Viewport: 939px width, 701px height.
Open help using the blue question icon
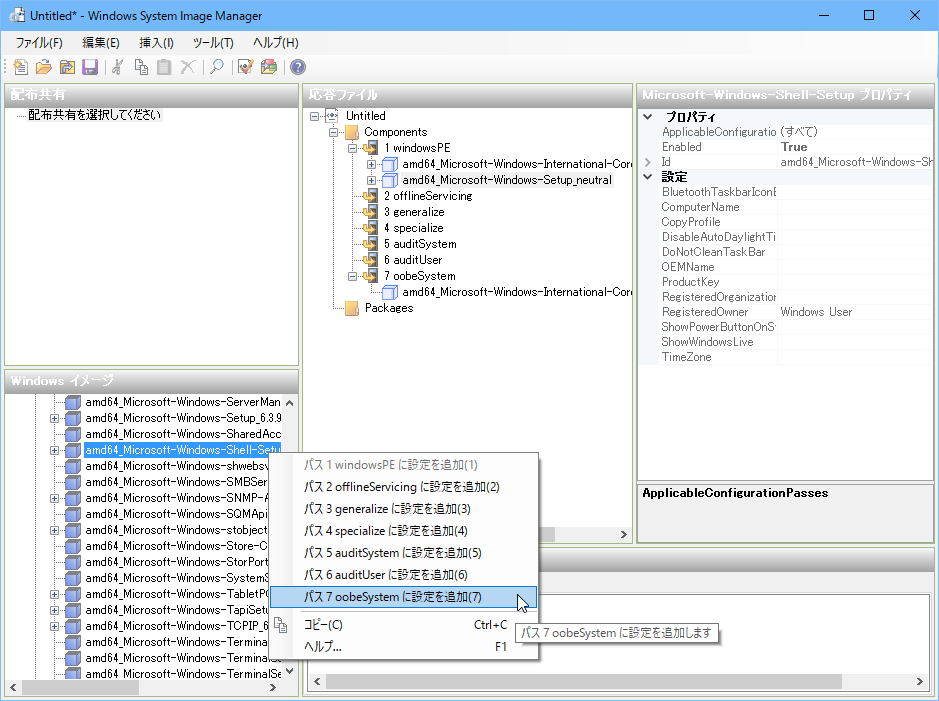tap(298, 67)
